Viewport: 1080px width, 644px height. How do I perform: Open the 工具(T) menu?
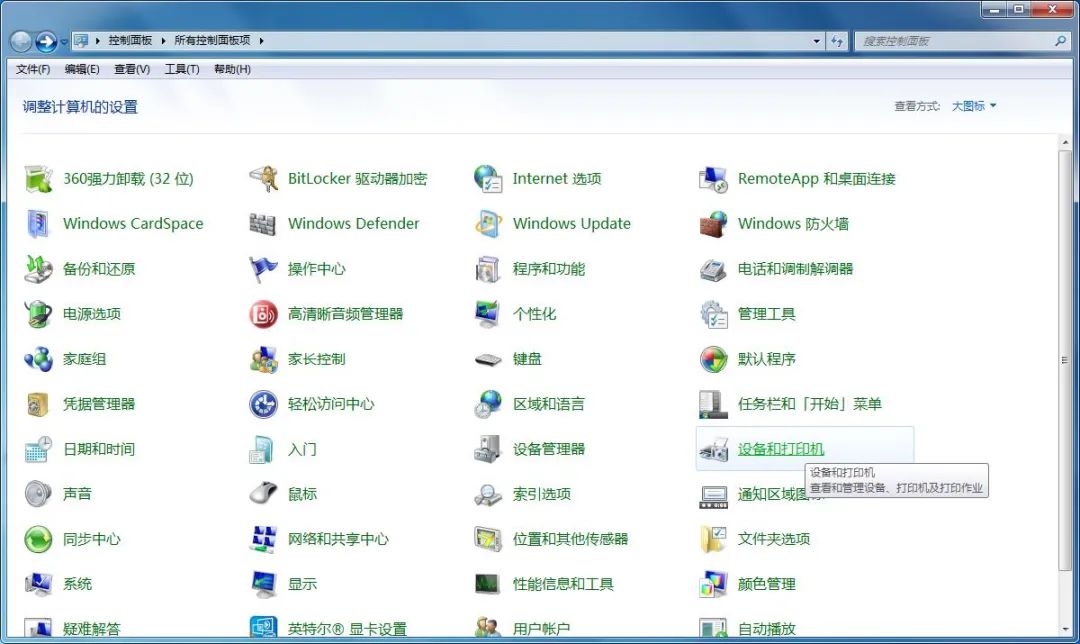tap(182, 69)
